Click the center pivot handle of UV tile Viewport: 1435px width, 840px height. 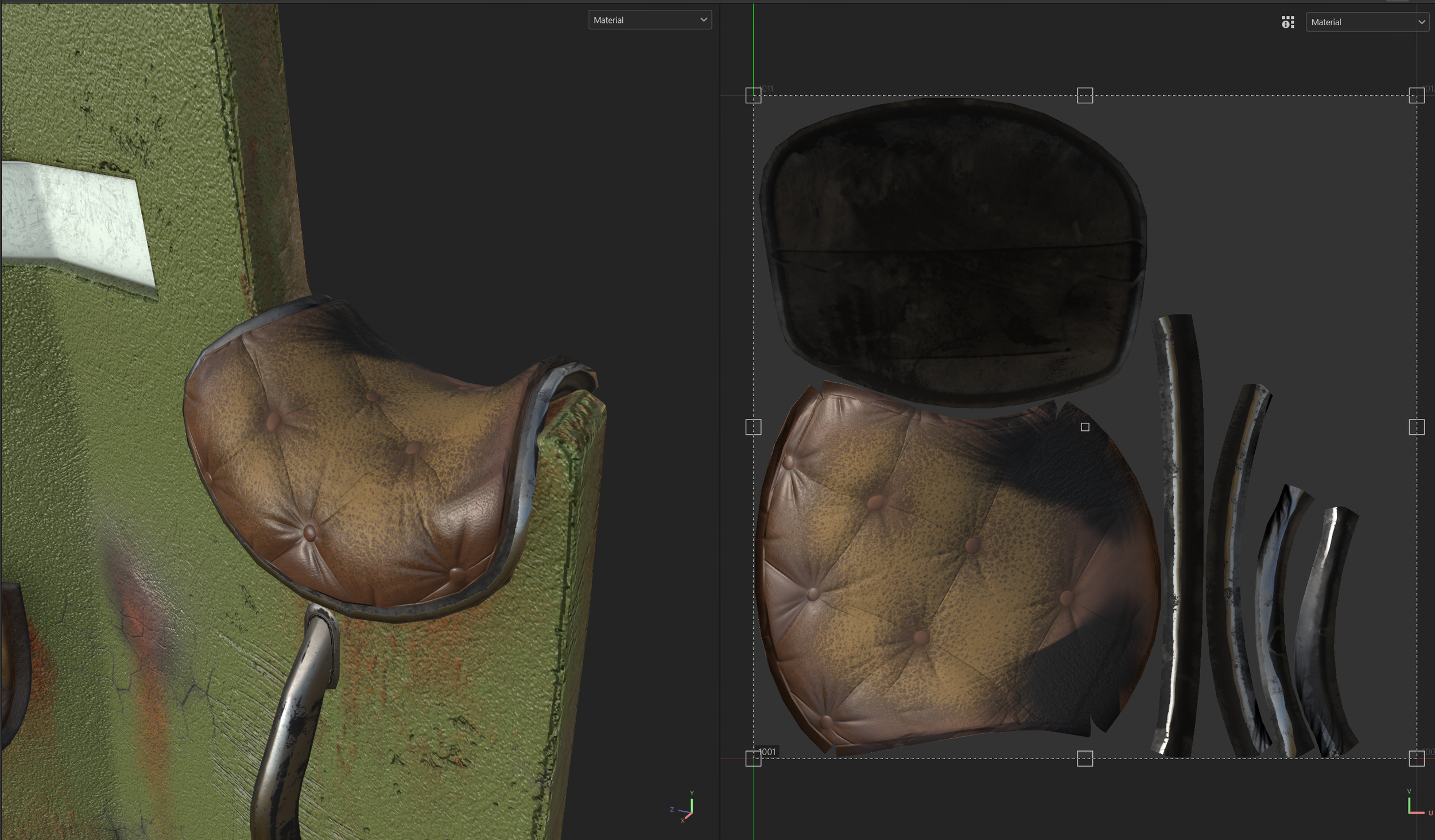(1085, 427)
